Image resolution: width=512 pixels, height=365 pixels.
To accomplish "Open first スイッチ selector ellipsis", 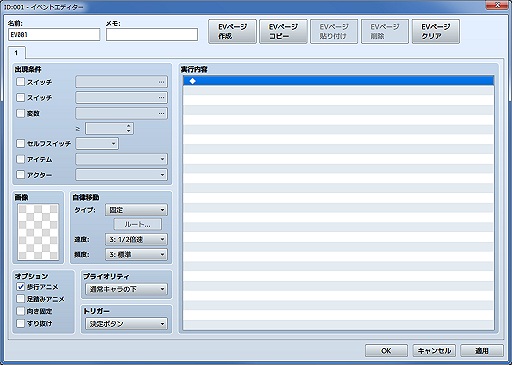I will pos(161,82).
